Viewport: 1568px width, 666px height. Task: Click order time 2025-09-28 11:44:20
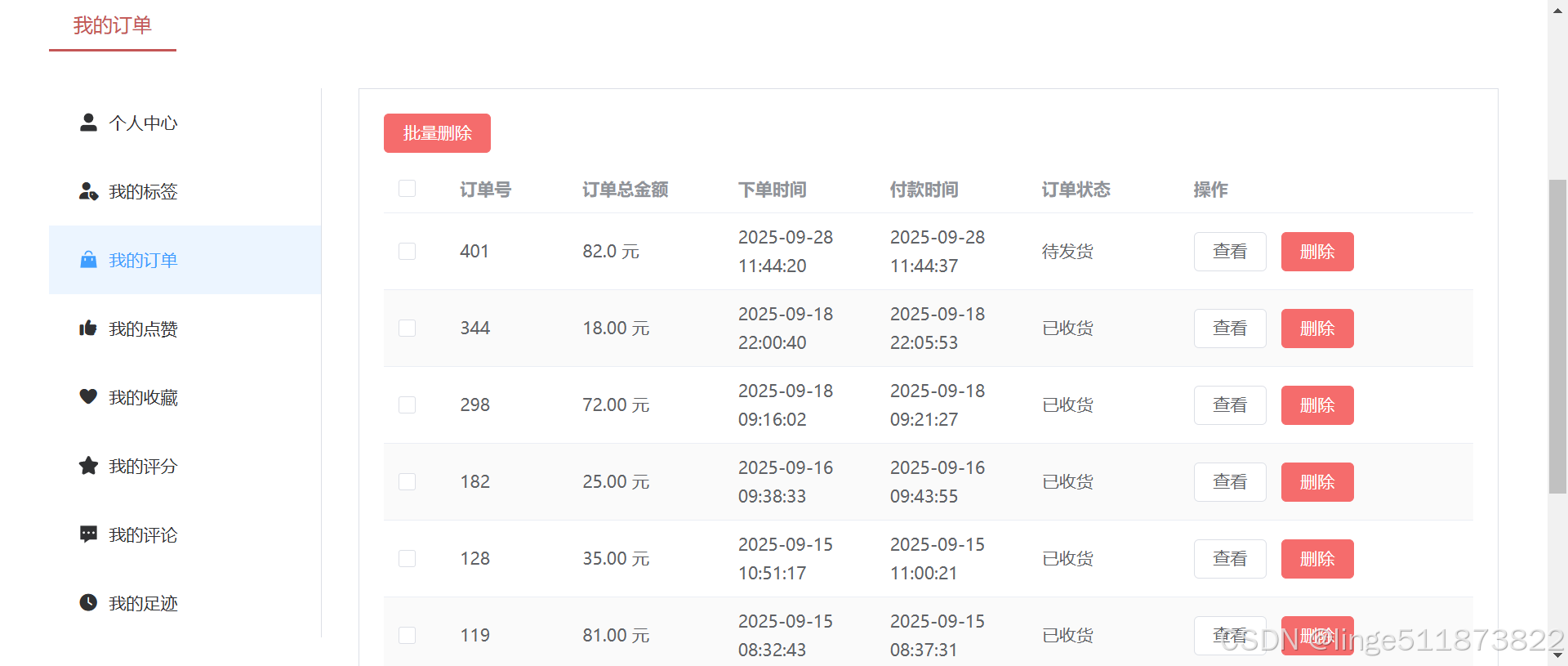(x=786, y=252)
